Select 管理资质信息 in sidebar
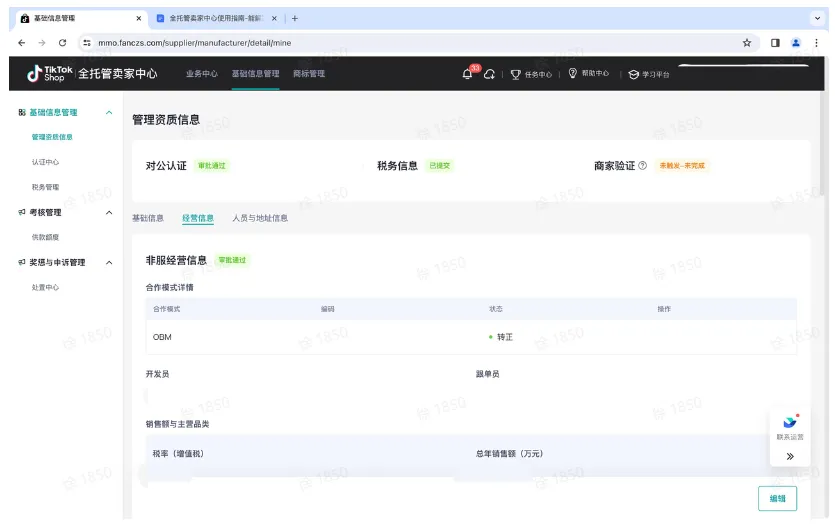This screenshot has height=530, width=835. click(52, 137)
